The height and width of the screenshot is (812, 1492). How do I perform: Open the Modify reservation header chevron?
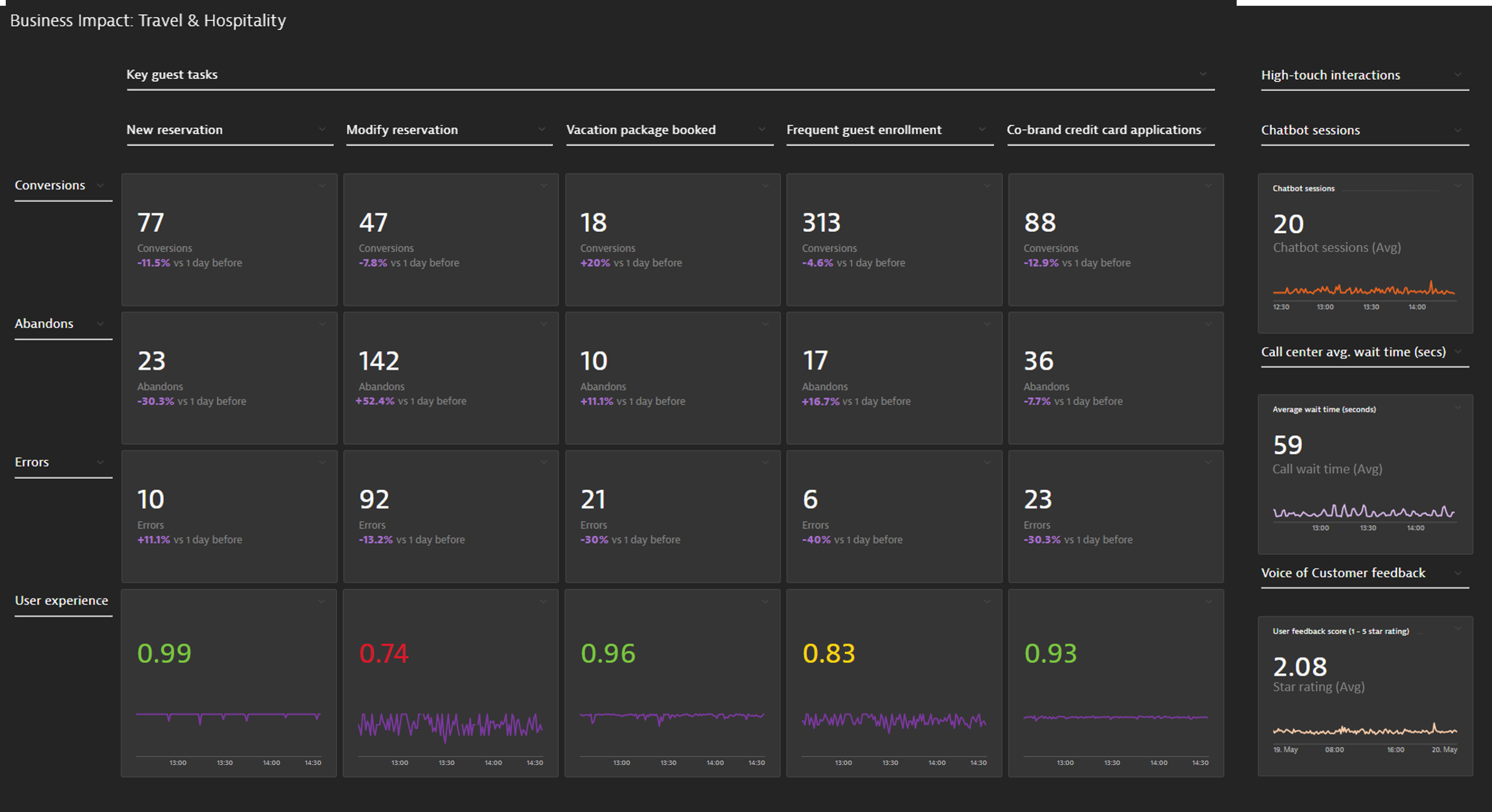[x=542, y=129]
